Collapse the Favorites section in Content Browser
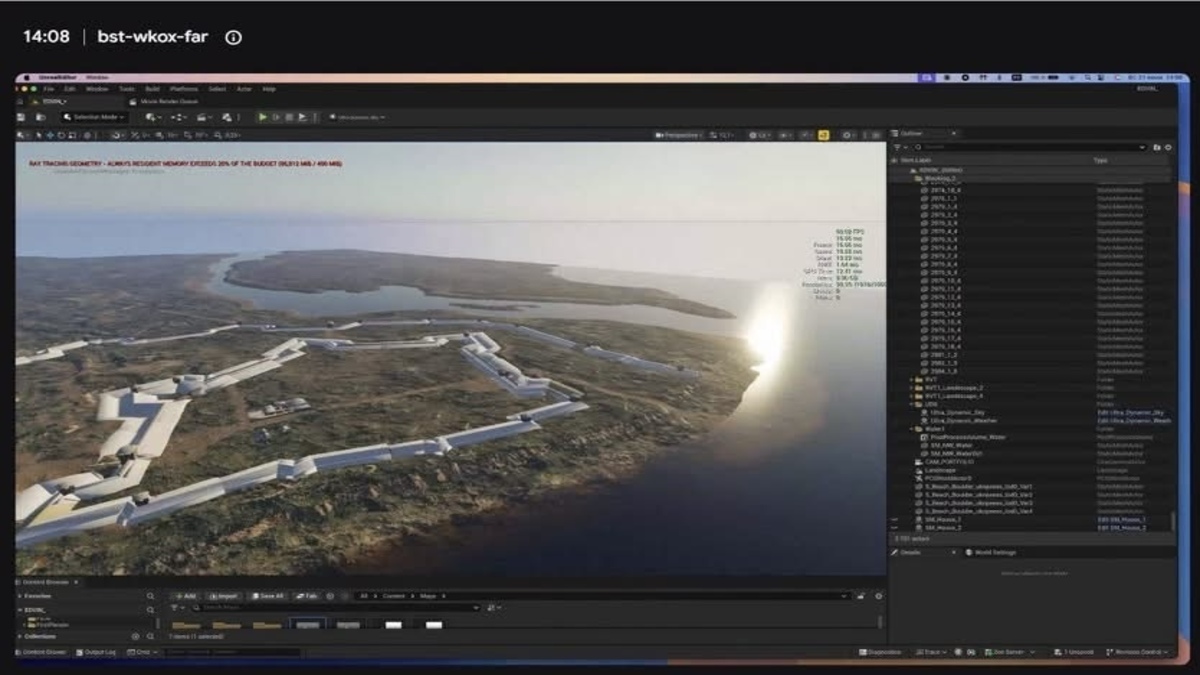This screenshot has width=1200, height=675. click(x=20, y=596)
